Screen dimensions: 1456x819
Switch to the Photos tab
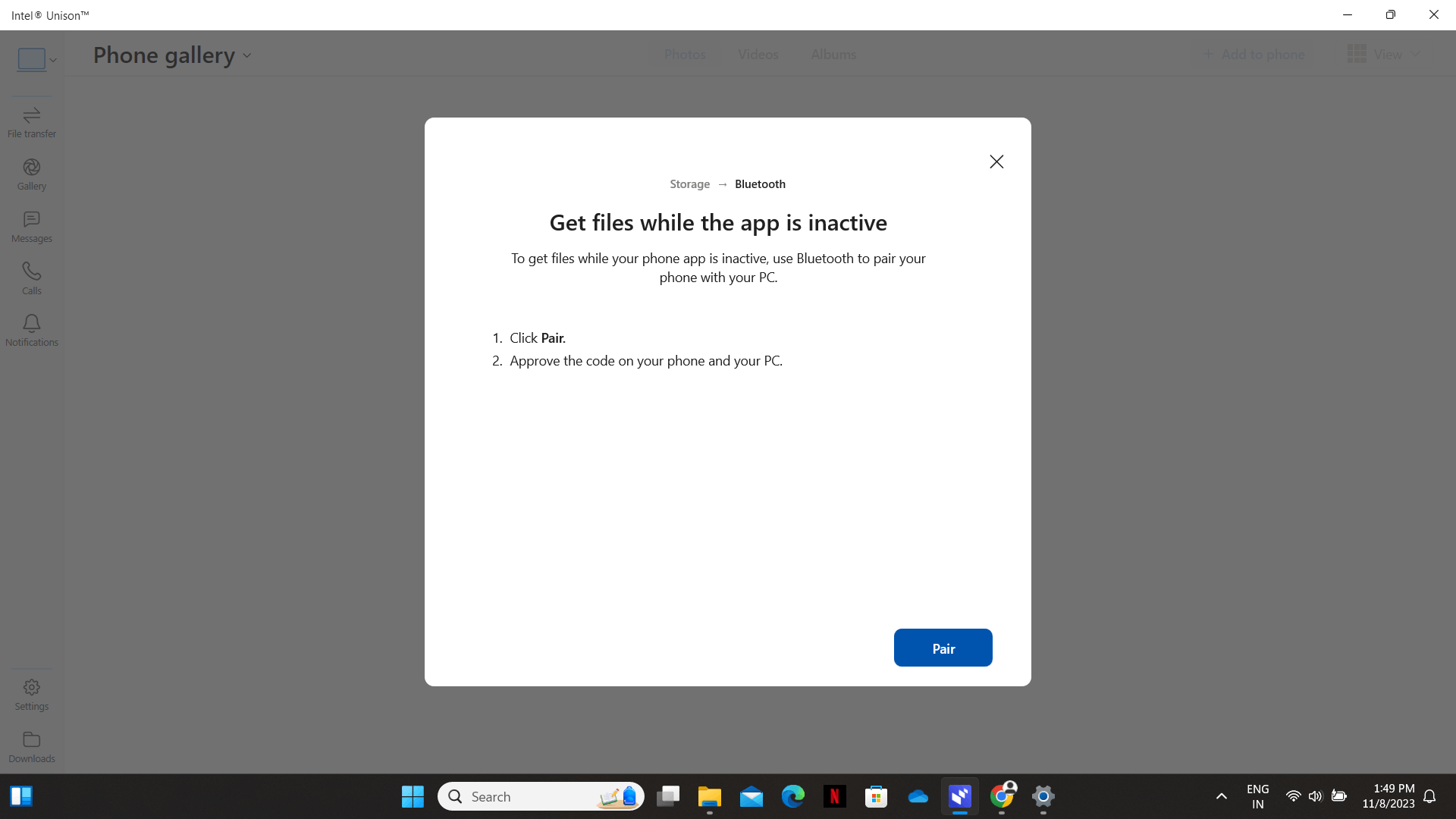tap(685, 55)
